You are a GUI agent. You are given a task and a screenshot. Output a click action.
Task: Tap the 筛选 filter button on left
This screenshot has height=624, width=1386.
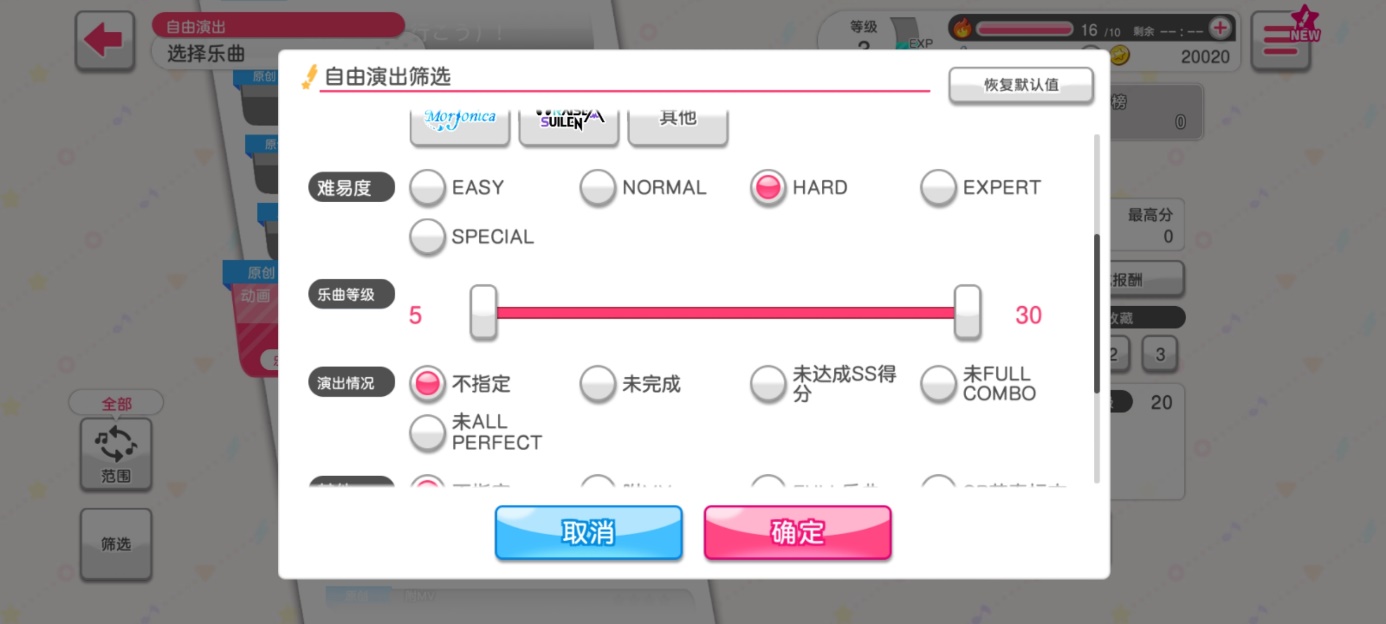116,544
